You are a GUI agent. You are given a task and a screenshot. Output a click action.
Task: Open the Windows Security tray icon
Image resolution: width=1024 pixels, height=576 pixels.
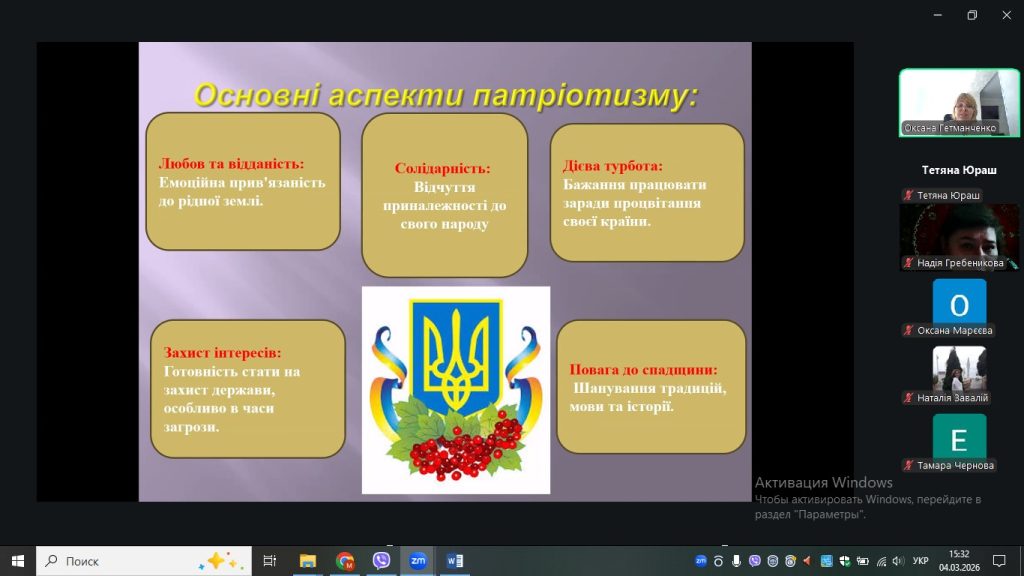pos(844,561)
